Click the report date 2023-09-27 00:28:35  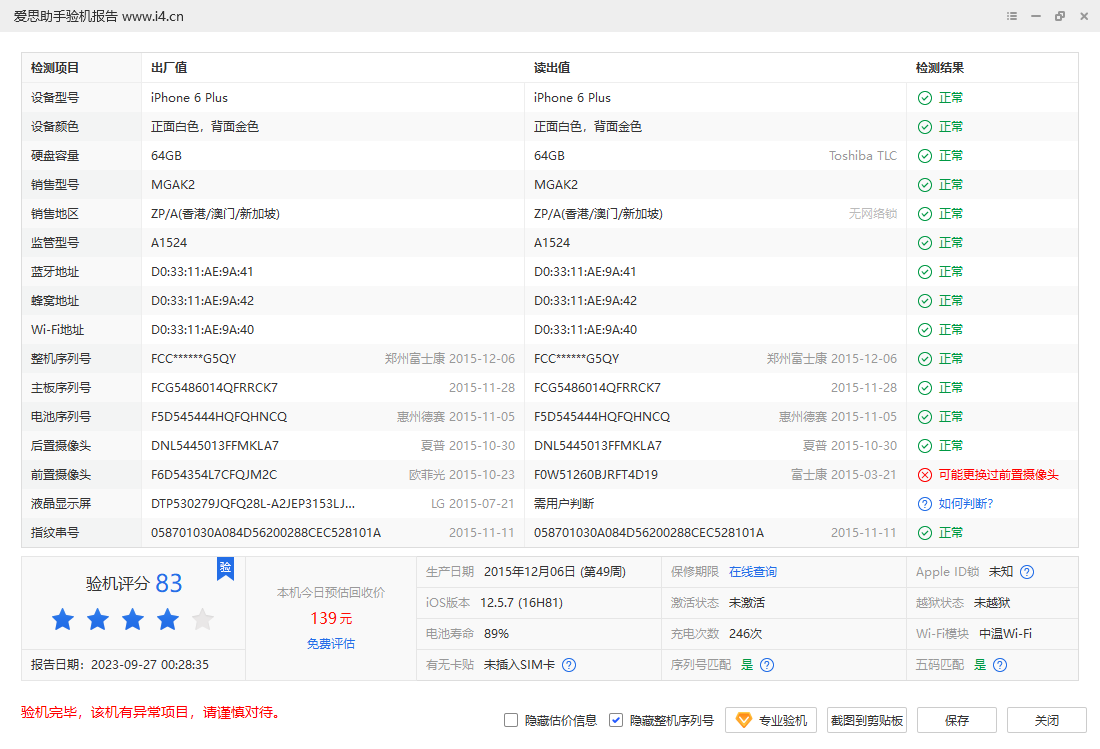click(x=149, y=665)
